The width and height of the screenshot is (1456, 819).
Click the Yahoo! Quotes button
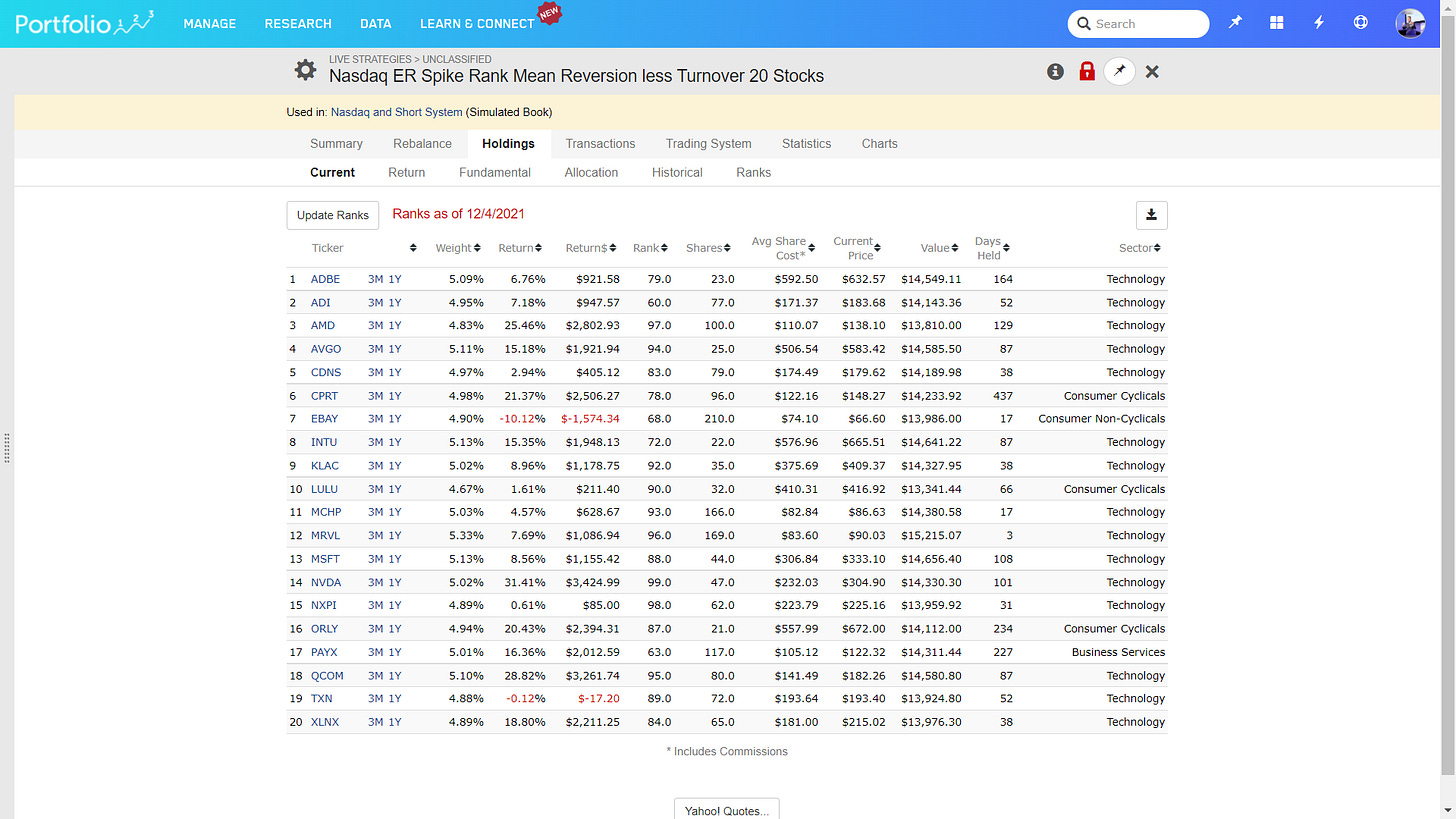(726, 809)
